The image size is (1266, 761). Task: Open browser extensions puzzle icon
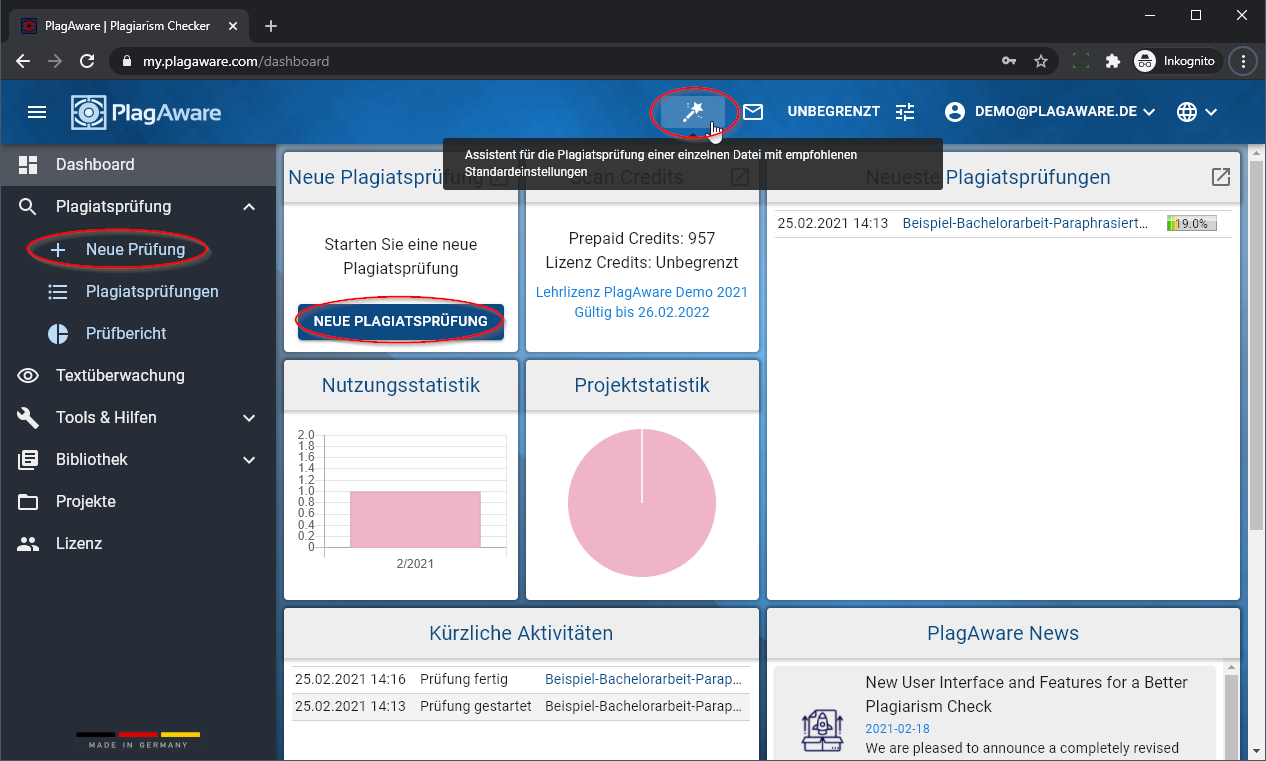[x=1112, y=61]
